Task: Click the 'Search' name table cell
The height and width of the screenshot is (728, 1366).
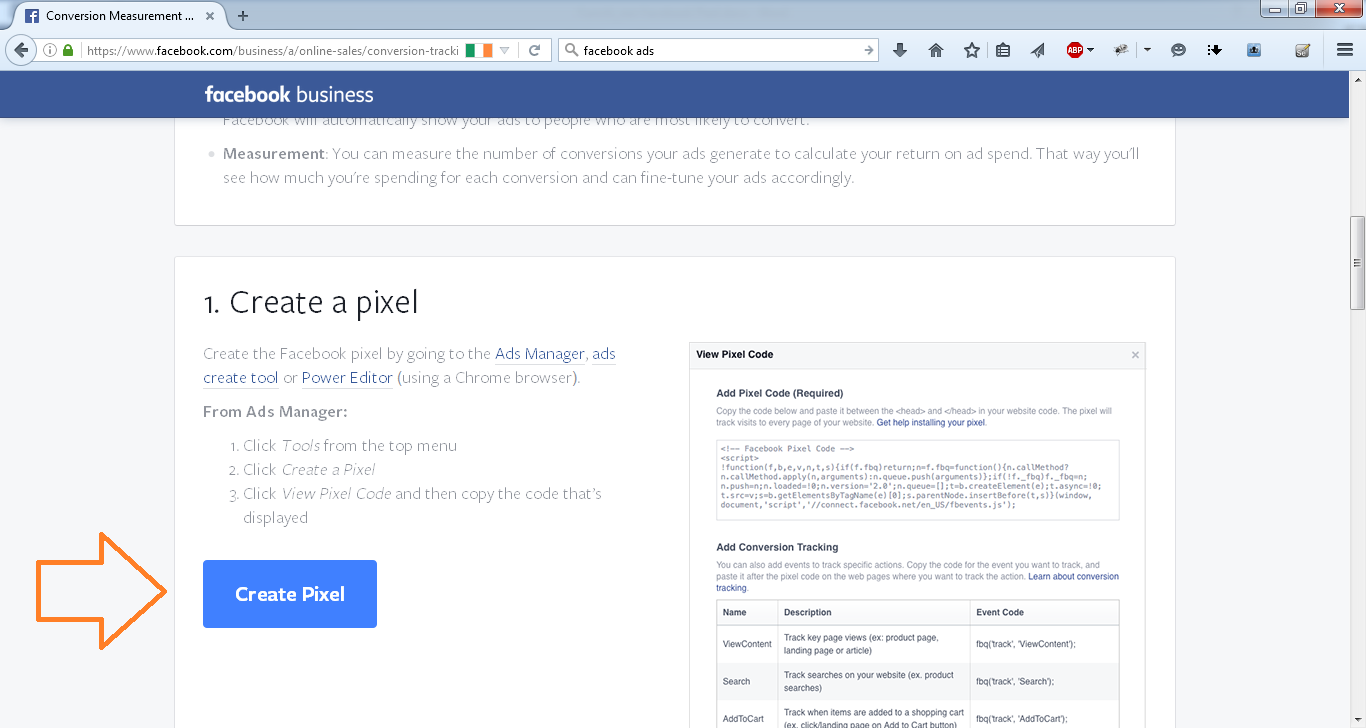Action: pos(747,681)
